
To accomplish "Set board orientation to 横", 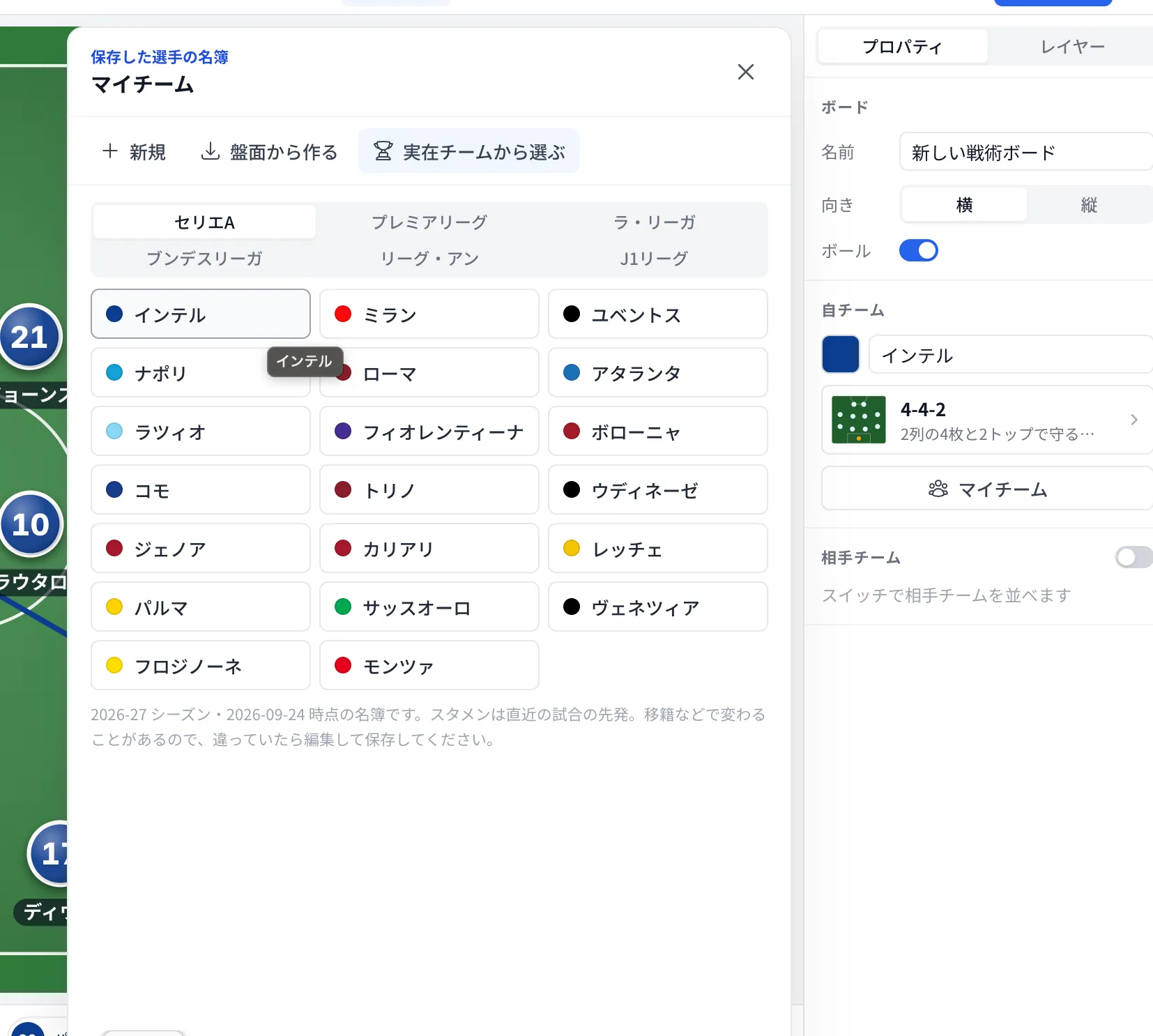I will pos(964,205).
